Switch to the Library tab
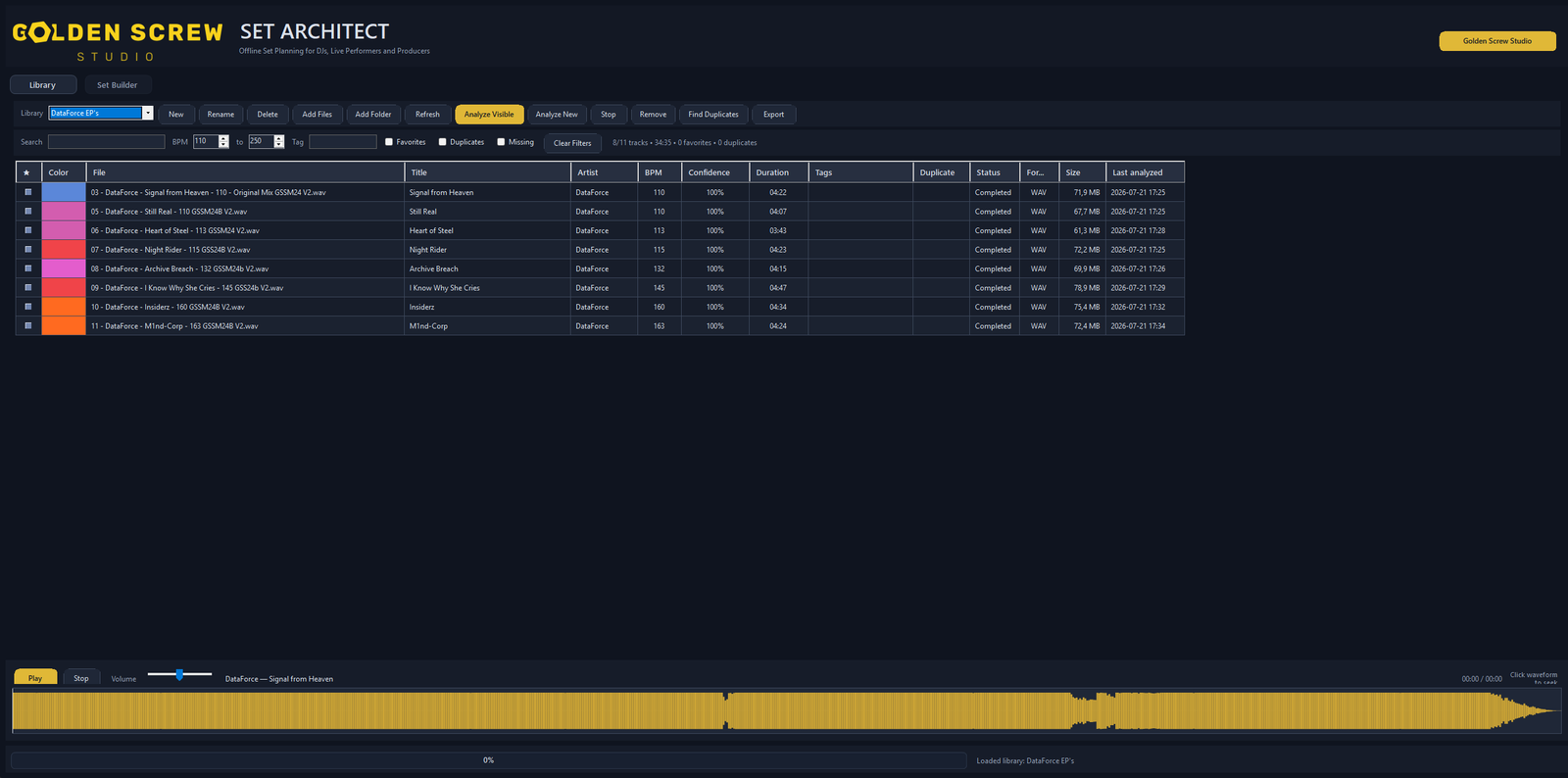Image resolution: width=1568 pixels, height=778 pixels. [42, 85]
